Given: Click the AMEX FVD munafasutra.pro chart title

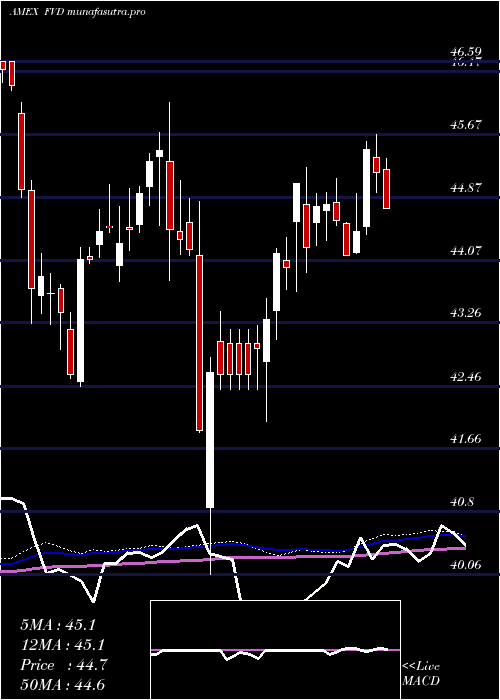Looking at the screenshot, I should tap(77, 12).
